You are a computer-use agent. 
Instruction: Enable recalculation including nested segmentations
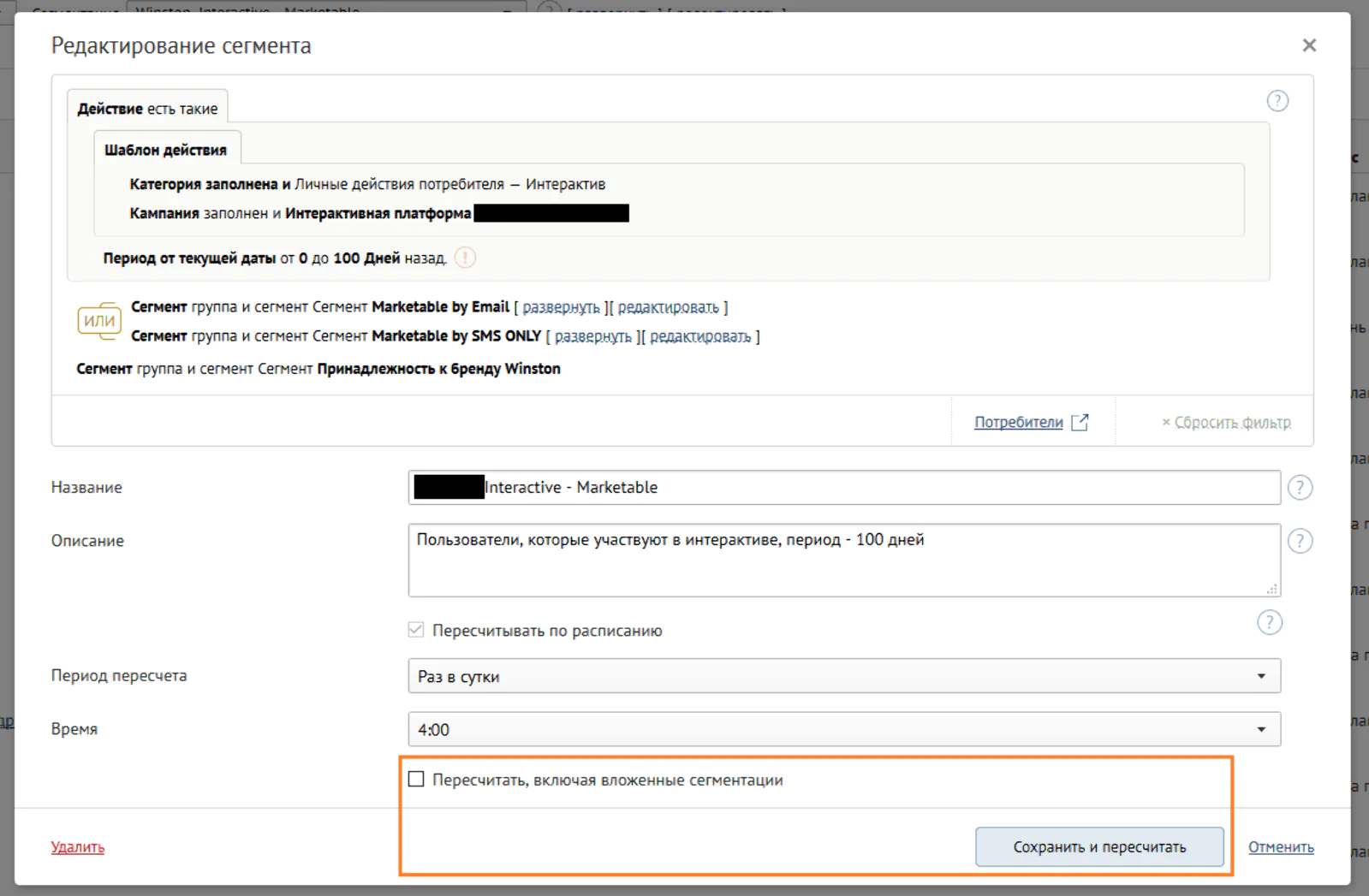coord(417,780)
